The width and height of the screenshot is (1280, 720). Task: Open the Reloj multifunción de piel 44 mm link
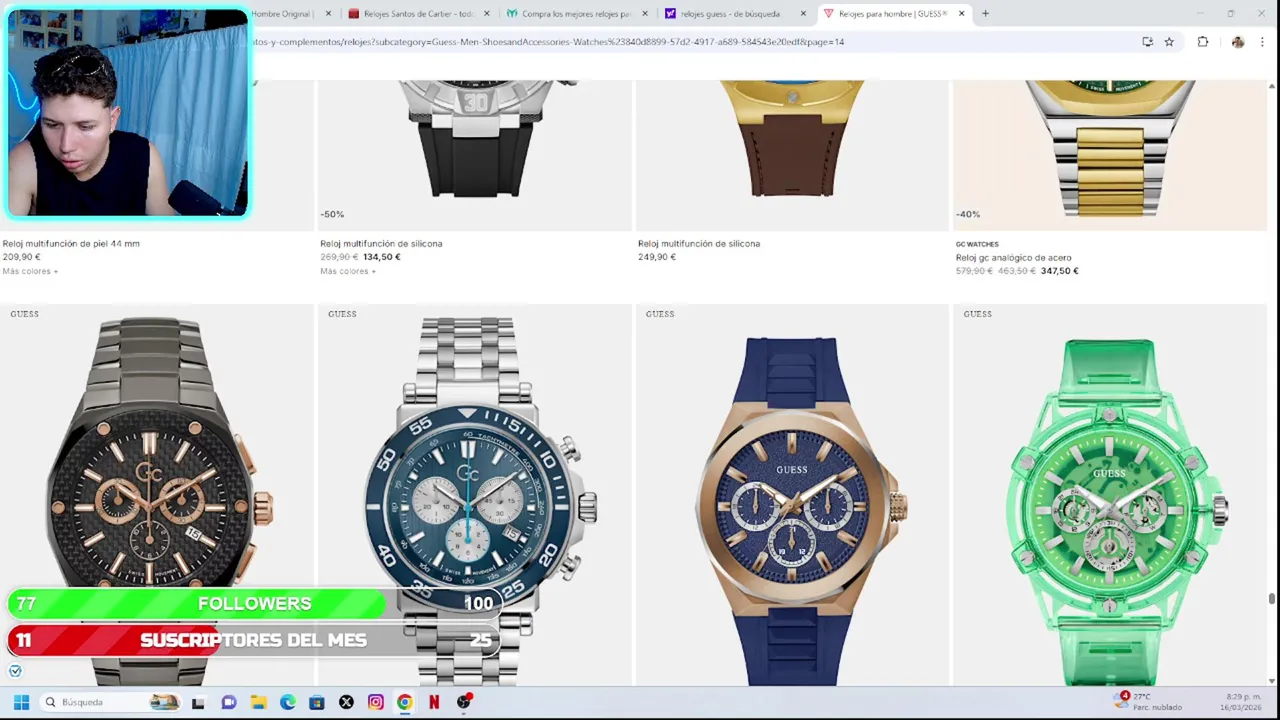(x=71, y=243)
